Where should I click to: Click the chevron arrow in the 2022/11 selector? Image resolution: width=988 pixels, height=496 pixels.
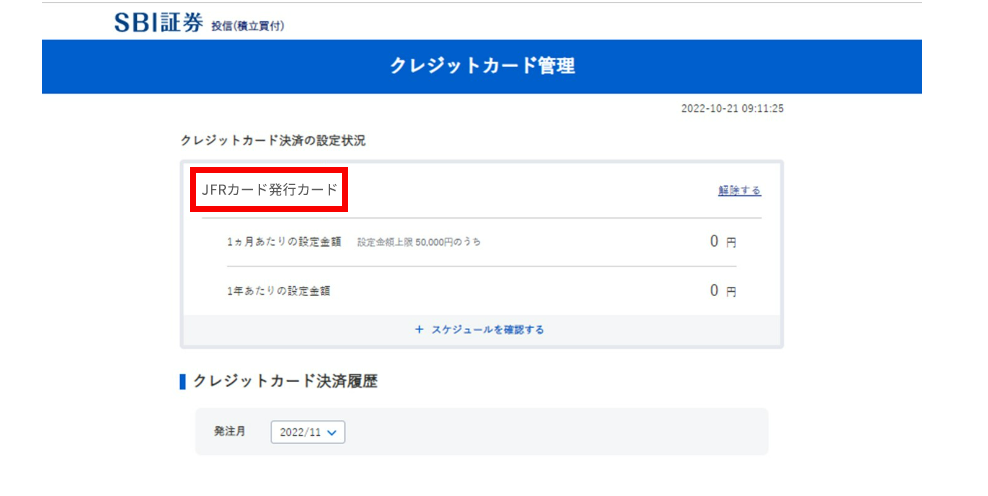click(332, 432)
